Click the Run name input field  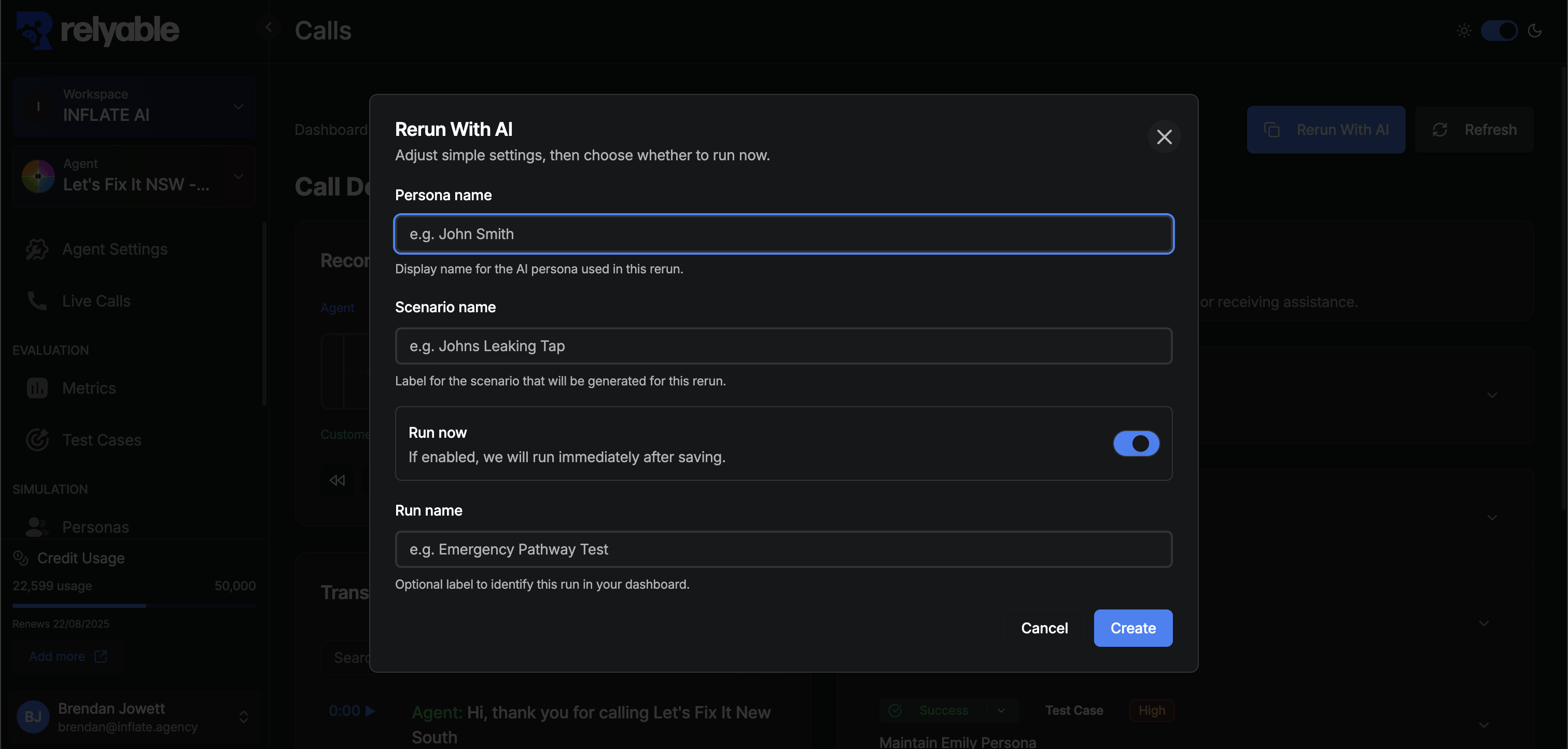pos(783,549)
